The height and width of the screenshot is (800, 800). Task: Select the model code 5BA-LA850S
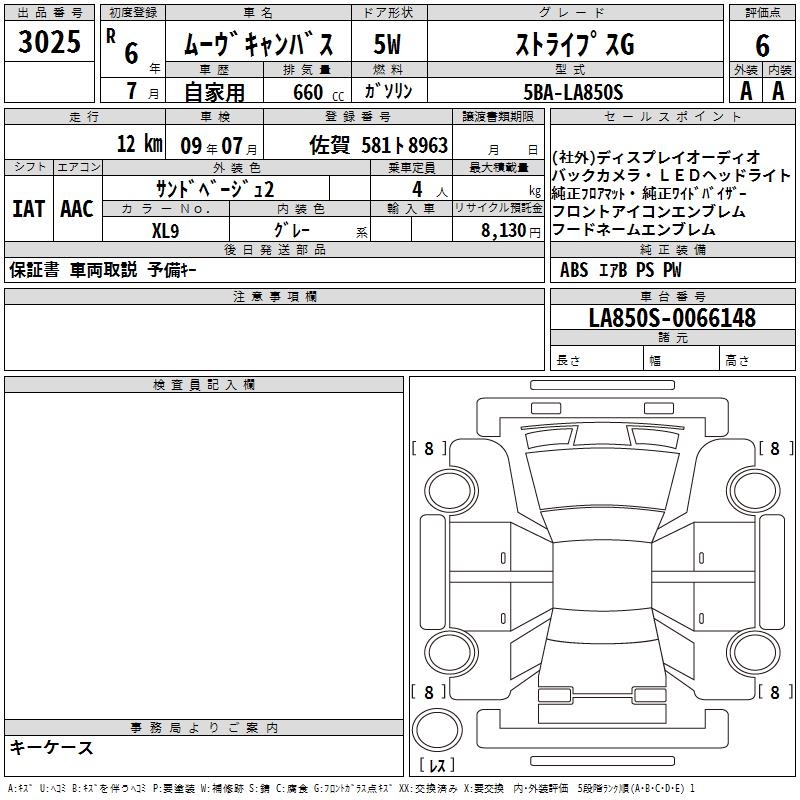click(x=573, y=92)
